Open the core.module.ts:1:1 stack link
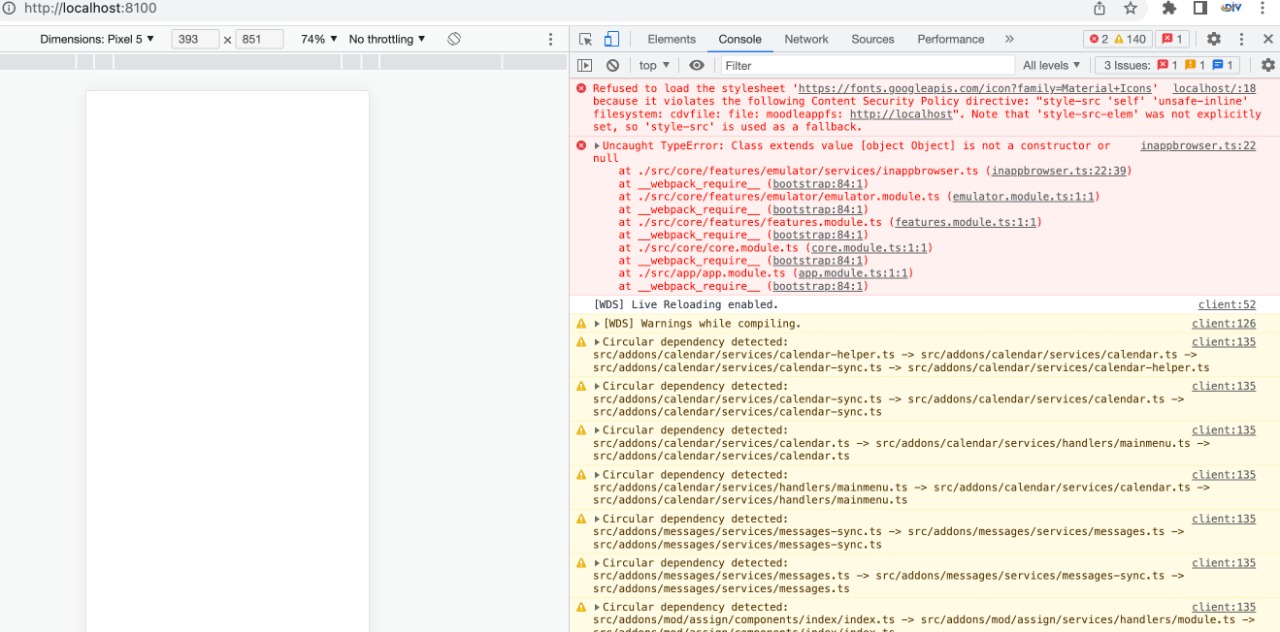 pos(867,248)
